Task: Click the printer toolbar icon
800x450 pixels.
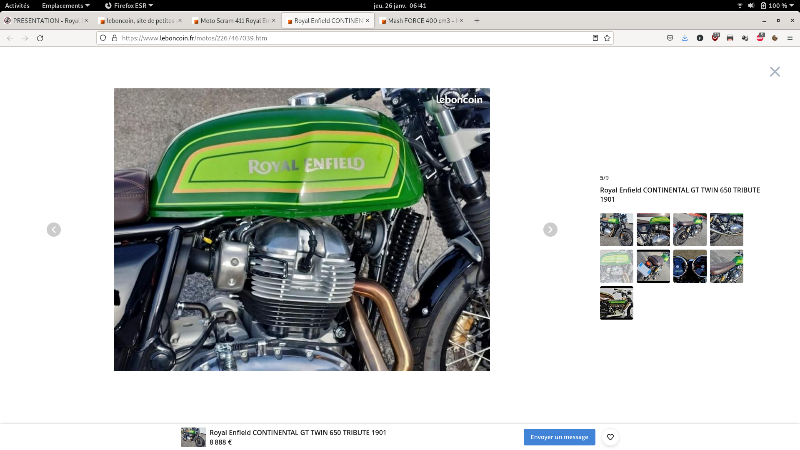Action: click(730, 38)
